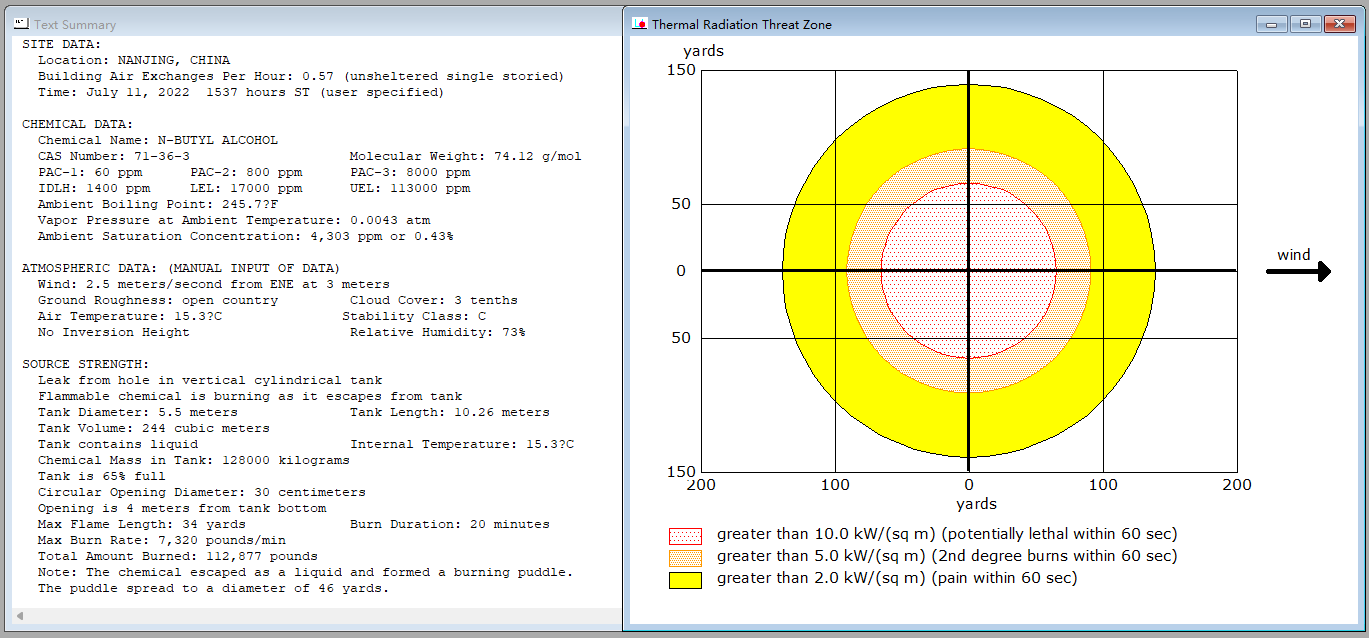This screenshot has width=1369, height=638.
Task: Click 'Ground Roughness: open country' text
Action: click(x=158, y=300)
